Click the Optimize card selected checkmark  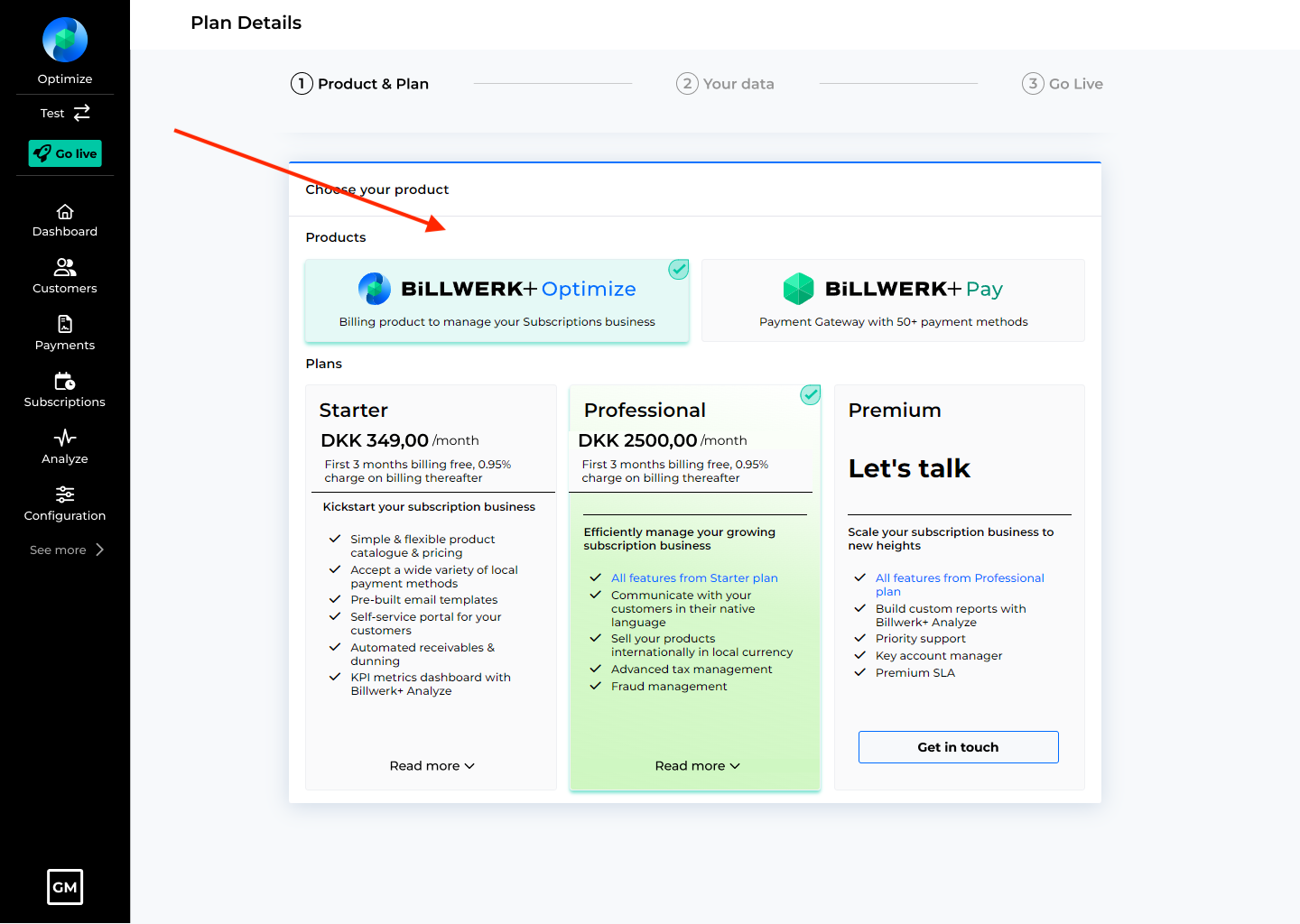tap(679, 269)
